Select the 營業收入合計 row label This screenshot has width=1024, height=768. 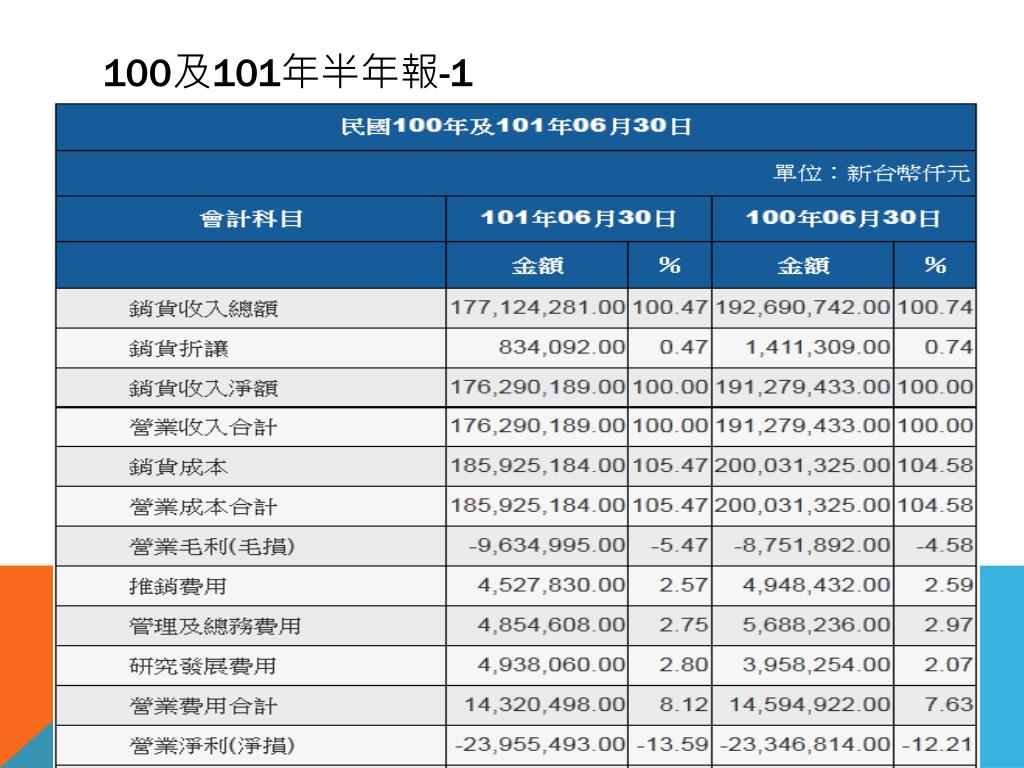203,428
